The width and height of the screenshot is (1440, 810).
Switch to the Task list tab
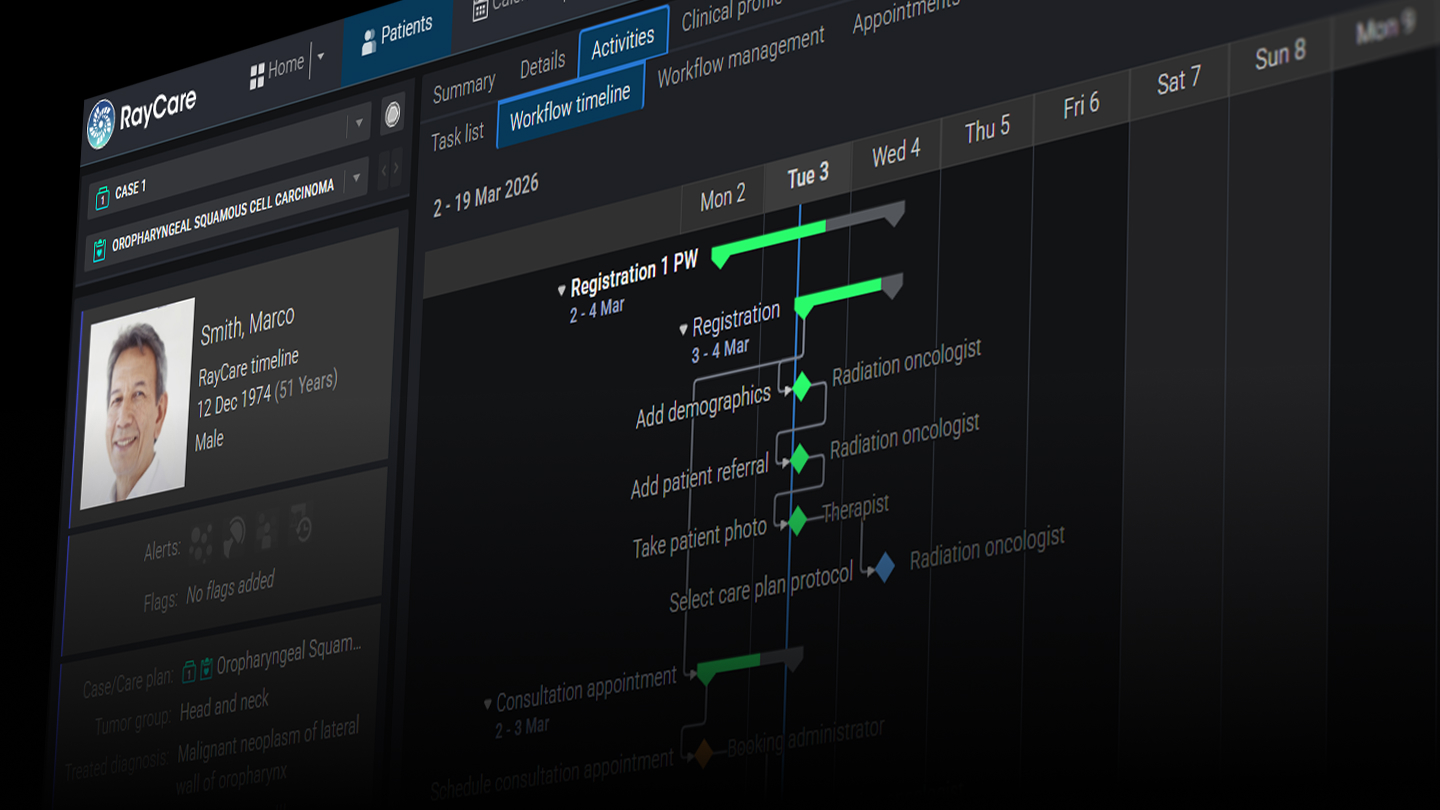pyautogui.click(x=458, y=136)
